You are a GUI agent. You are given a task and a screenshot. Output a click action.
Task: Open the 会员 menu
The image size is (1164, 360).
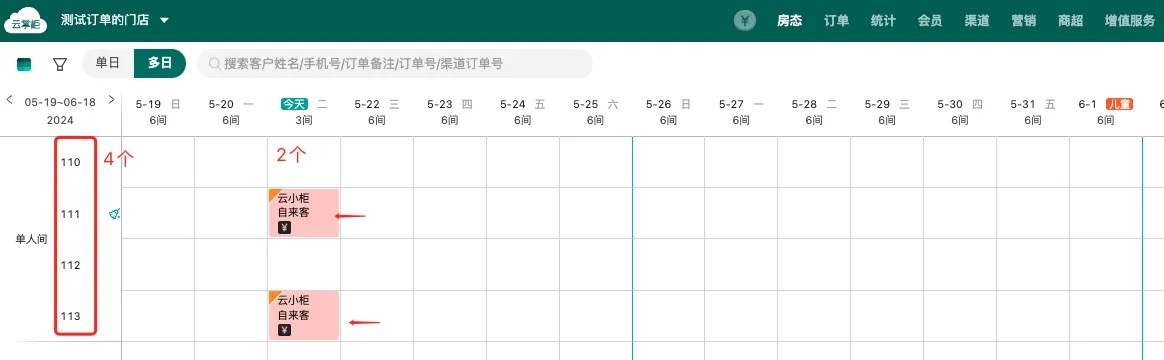tap(930, 21)
